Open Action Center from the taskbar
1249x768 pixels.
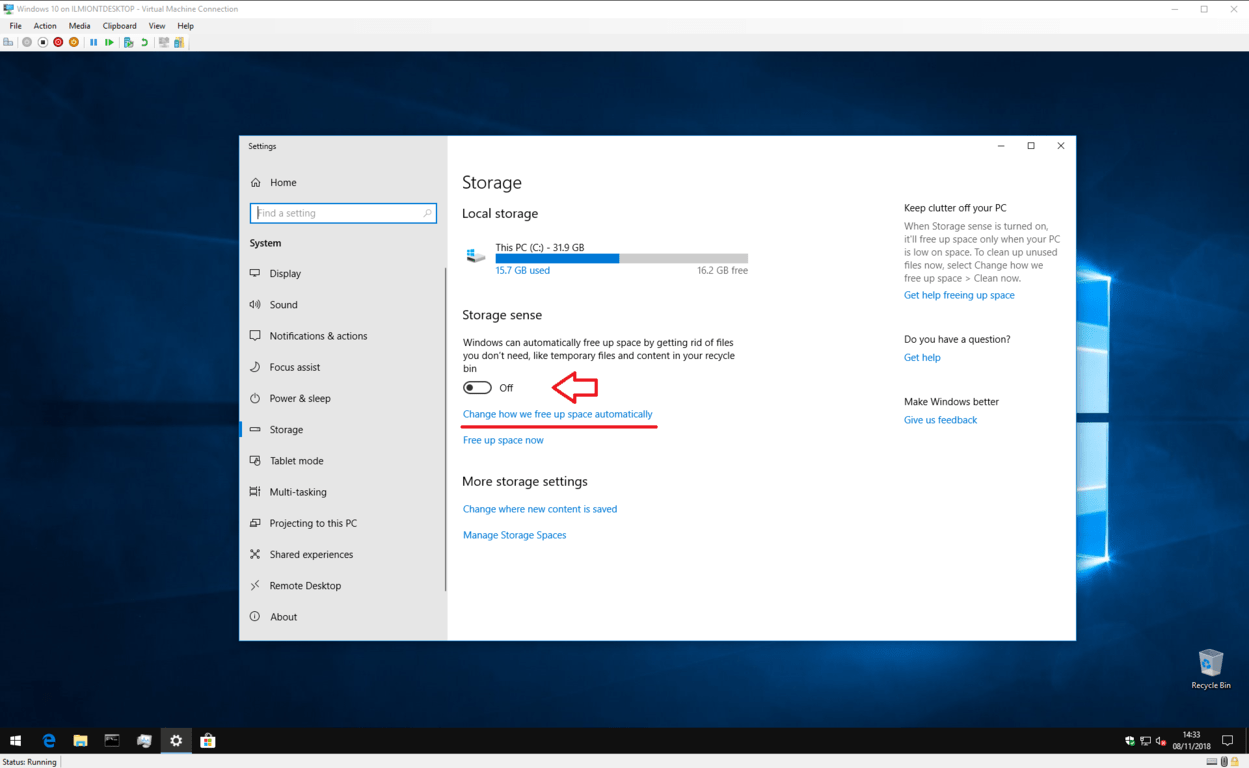pyautogui.click(x=1227, y=741)
